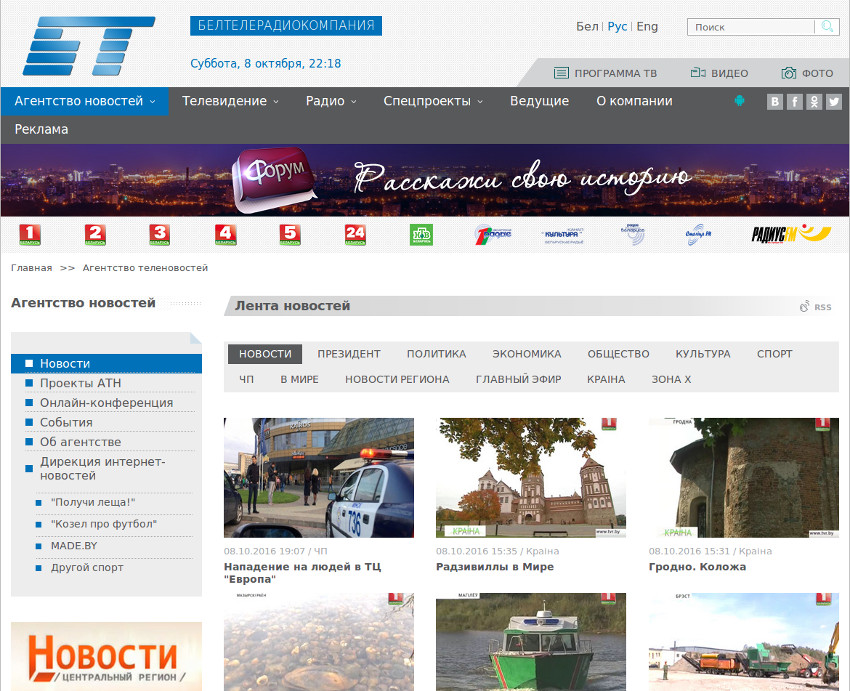Click the search magnifier icon
The image size is (850, 691).
tap(827, 27)
